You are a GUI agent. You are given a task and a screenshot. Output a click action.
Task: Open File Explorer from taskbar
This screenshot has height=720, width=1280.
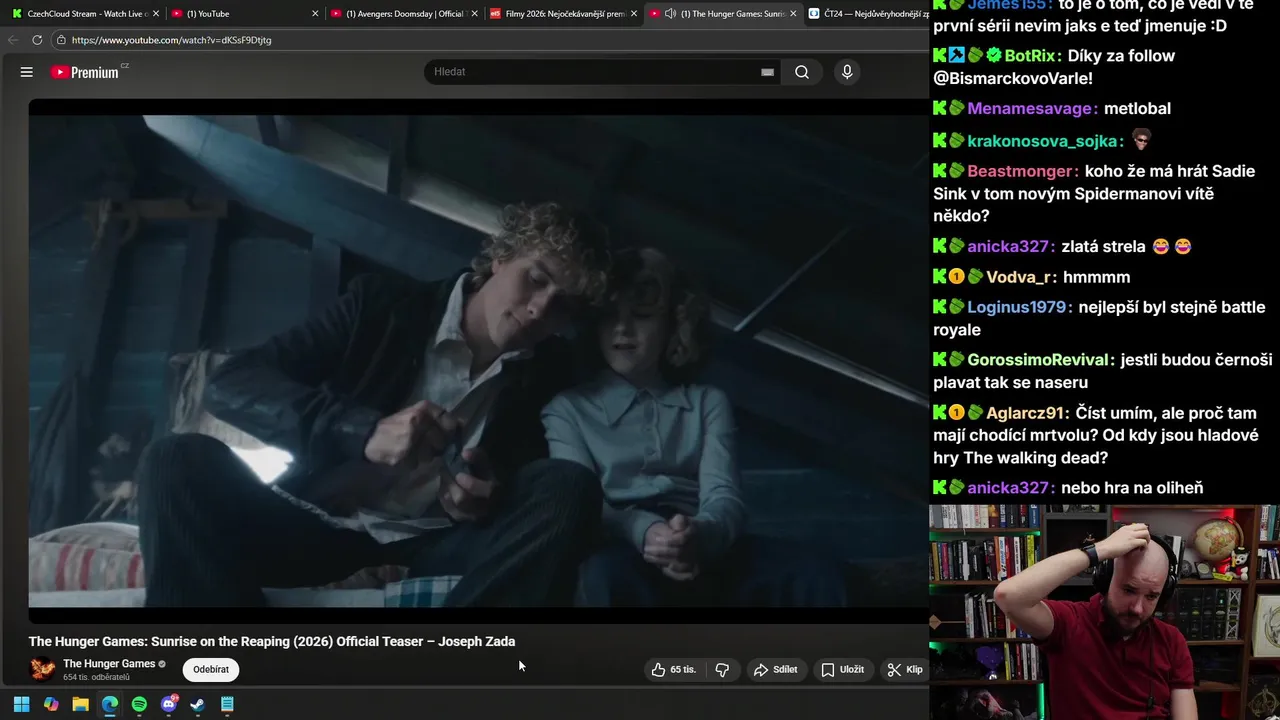click(80, 704)
